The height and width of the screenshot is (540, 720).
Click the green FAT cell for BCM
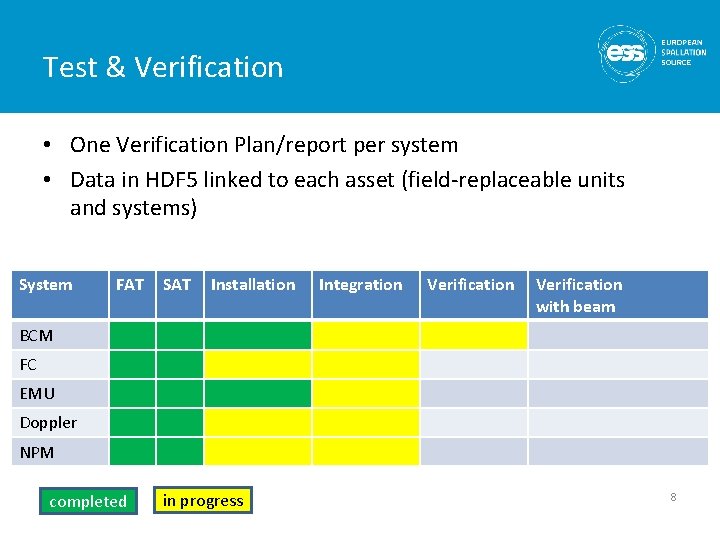coord(132,335)
